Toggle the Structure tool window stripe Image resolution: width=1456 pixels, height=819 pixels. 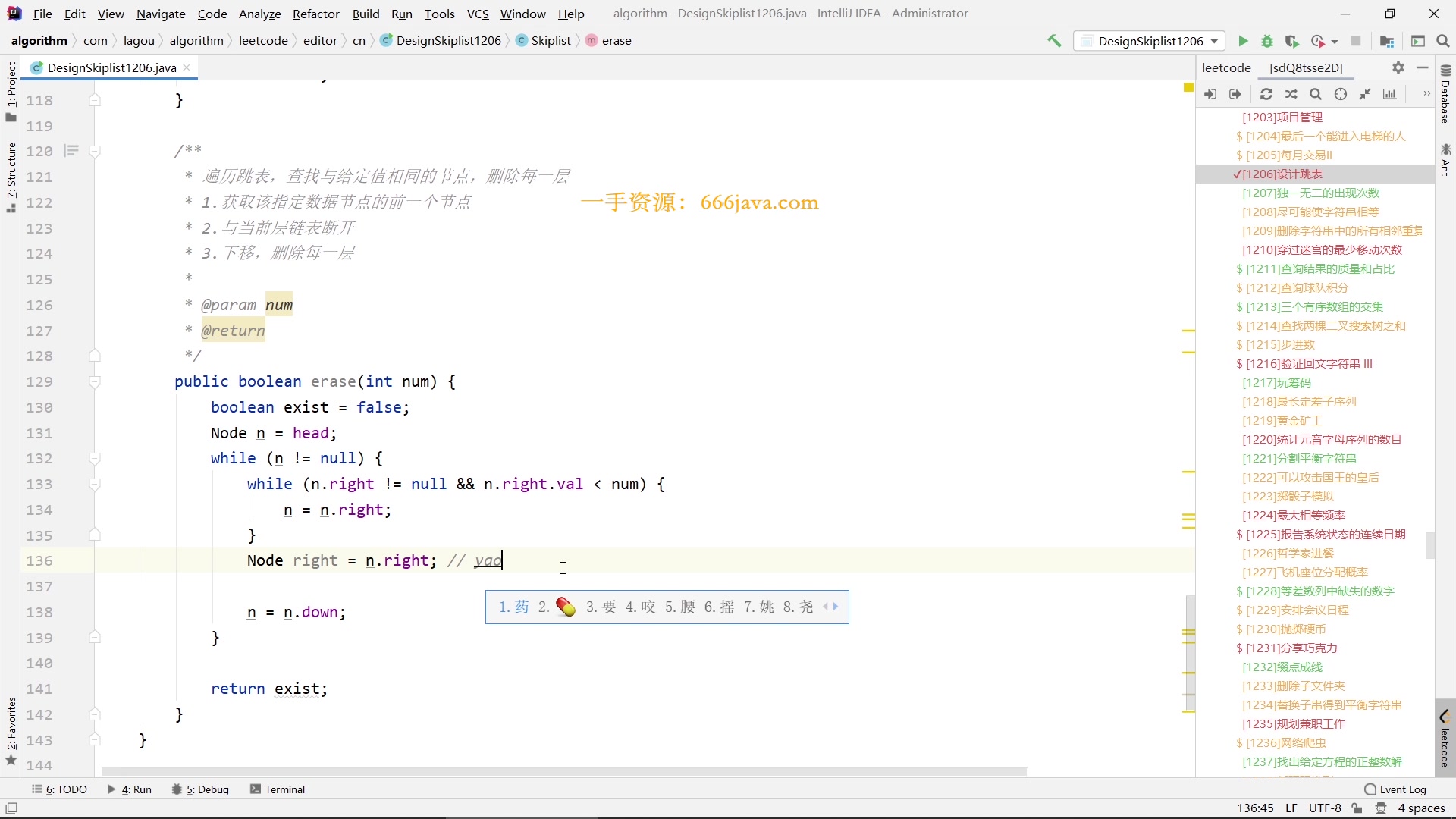(11, 176)
